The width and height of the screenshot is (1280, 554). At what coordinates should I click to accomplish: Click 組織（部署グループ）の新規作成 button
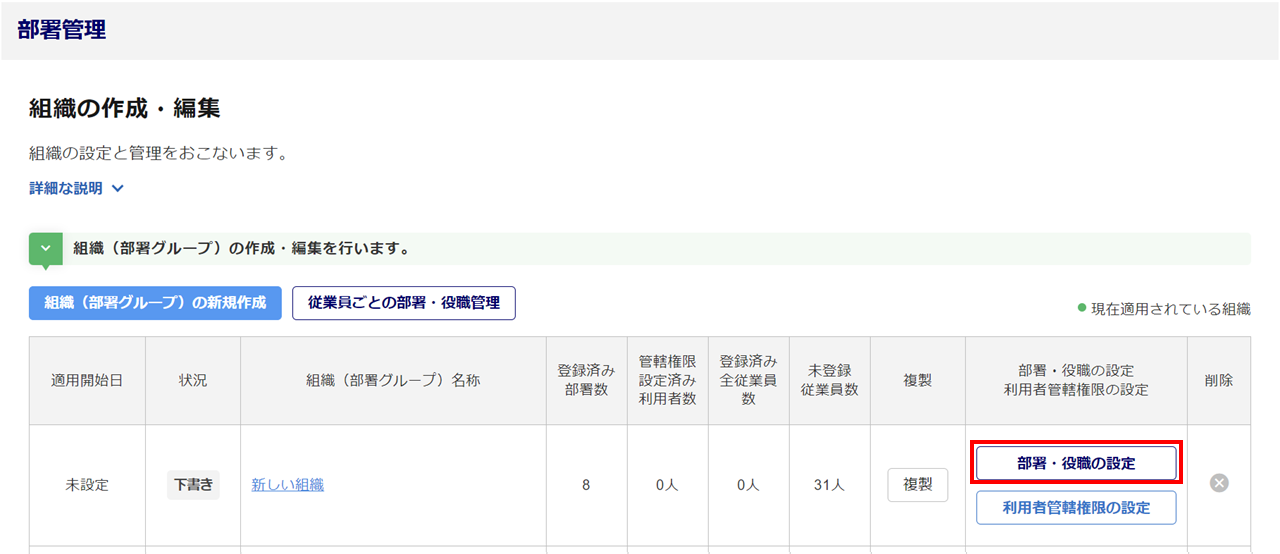[155, 303]
